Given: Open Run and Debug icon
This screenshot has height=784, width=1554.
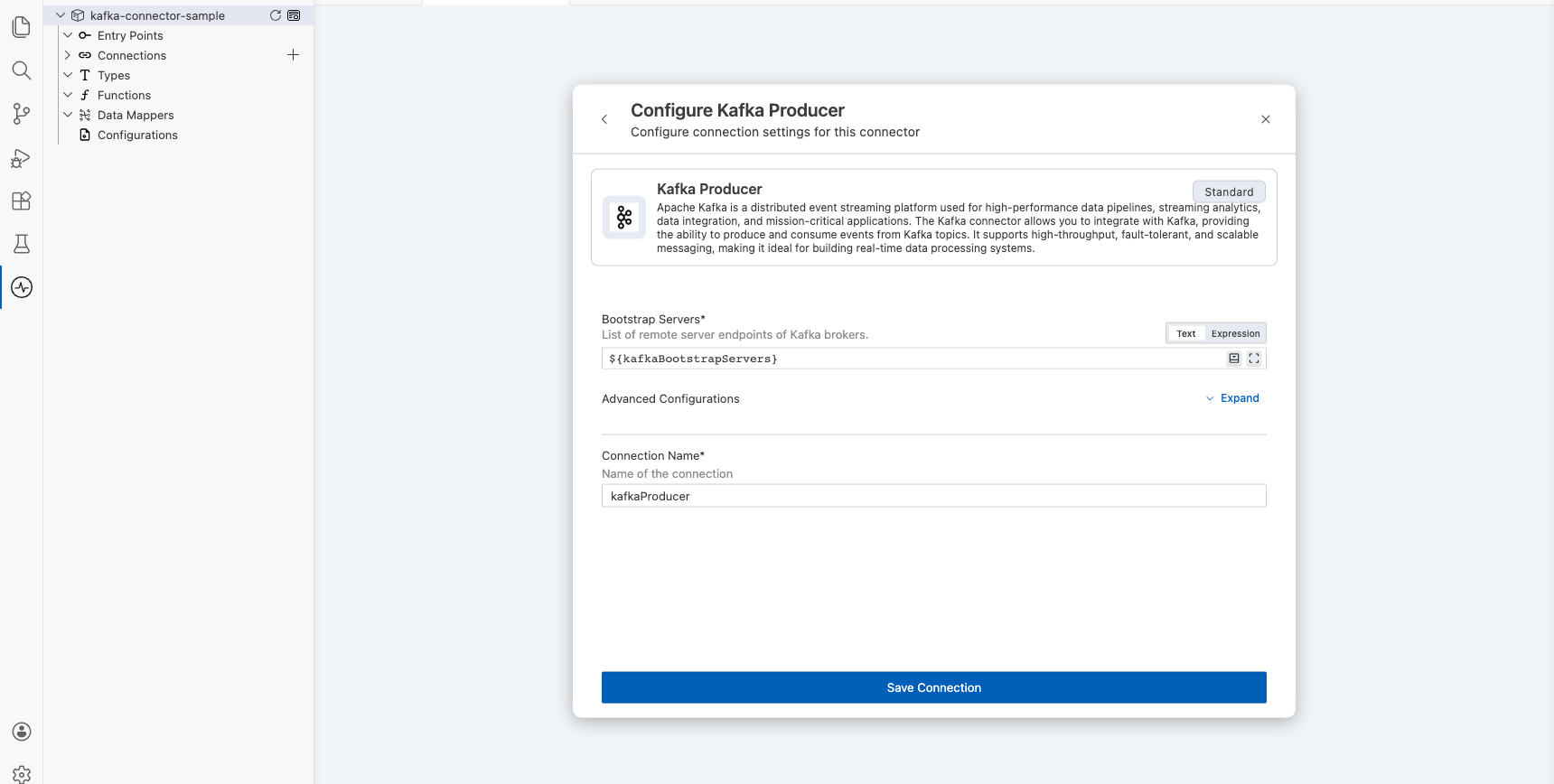Looking at the screenshot, I should (22, 157).
